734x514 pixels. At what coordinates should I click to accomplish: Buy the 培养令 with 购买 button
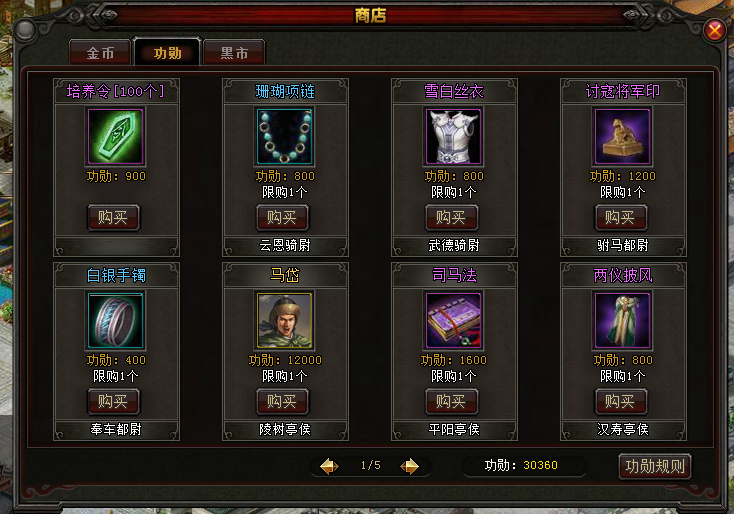(113, 217)
